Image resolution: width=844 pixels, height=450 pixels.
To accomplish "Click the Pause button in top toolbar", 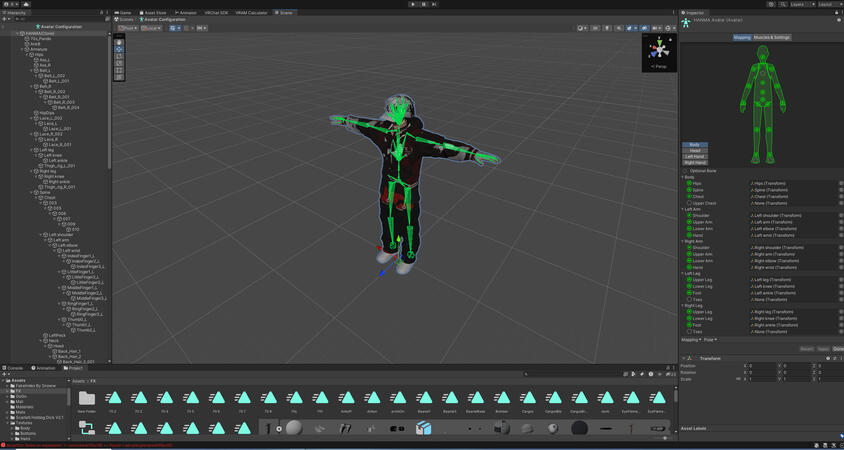I will [423, 4].
